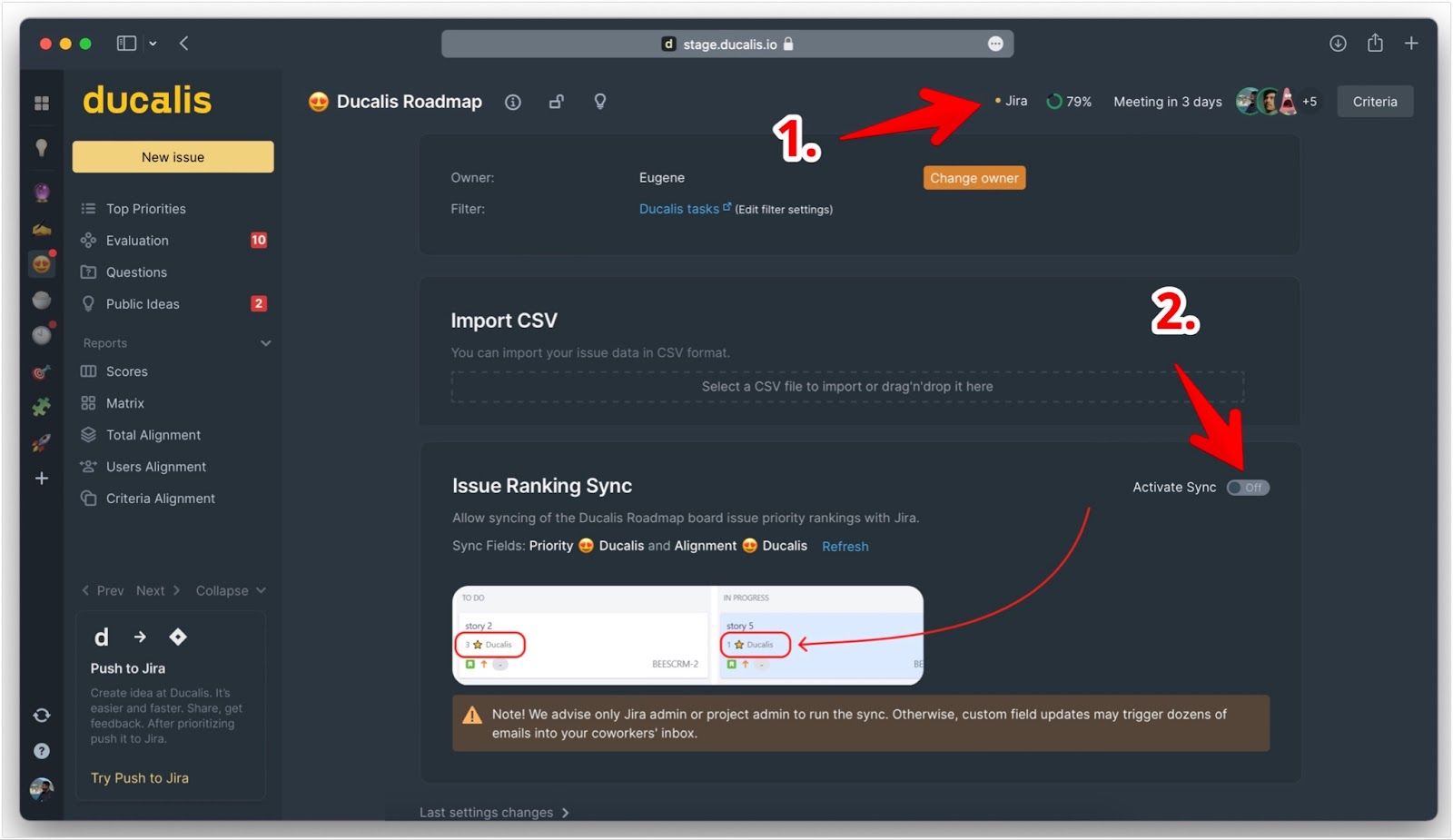Open Safari sidebar dropdown arrow

(153, 44)
